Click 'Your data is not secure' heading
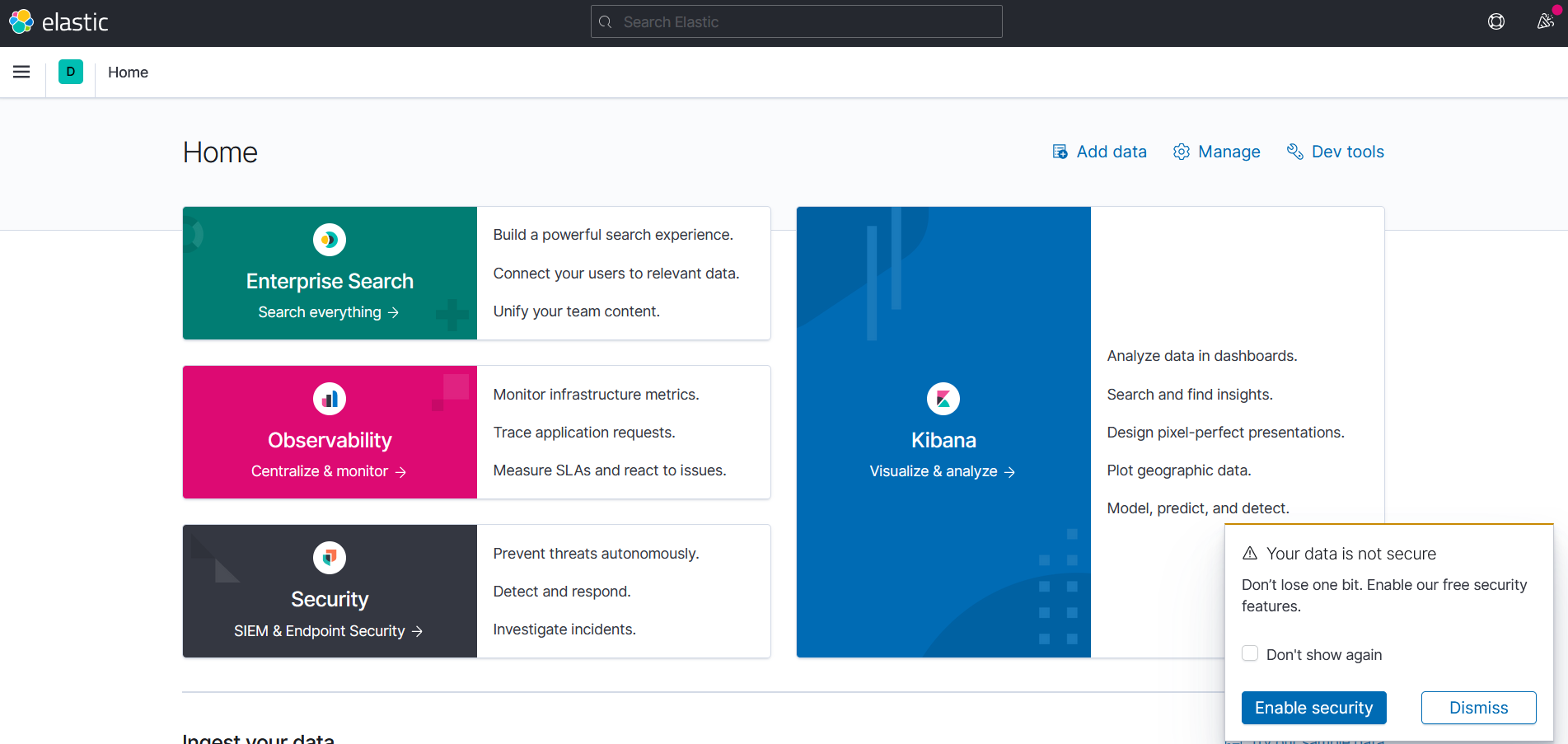Image resolution: width=1568 pixels, height=744 pixels. pos(1351,554)
